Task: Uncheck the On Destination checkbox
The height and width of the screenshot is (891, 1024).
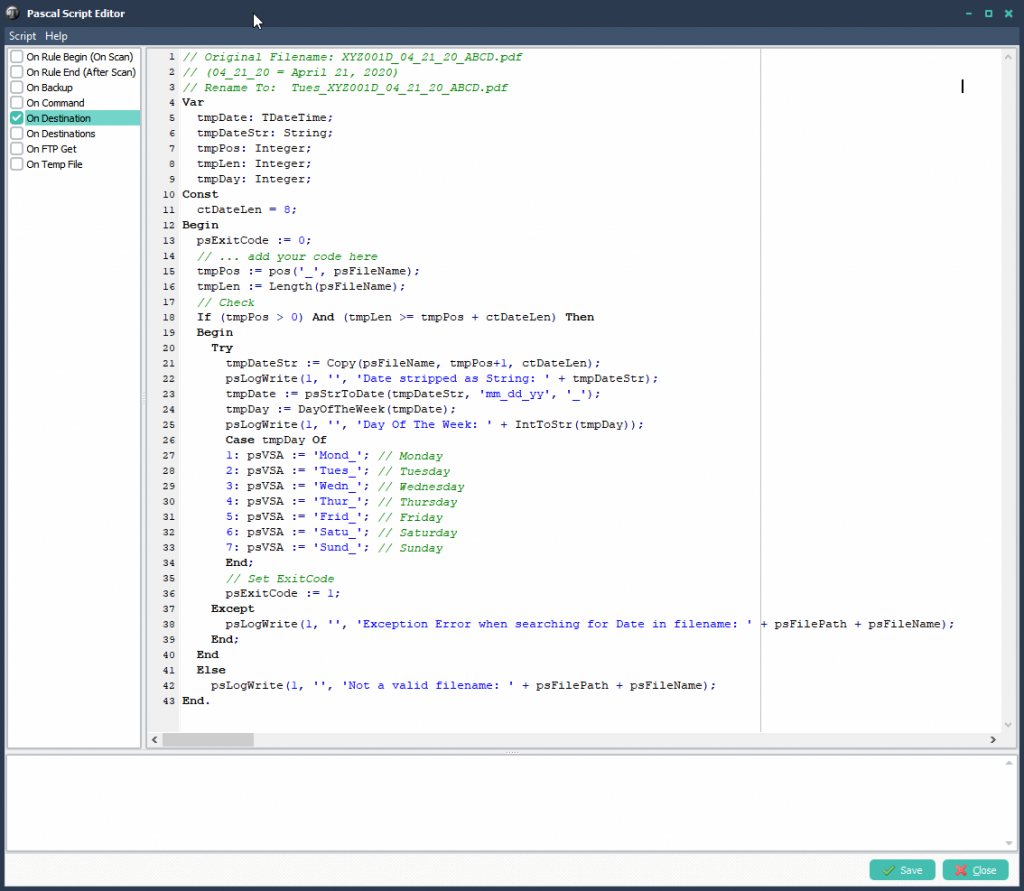Action: click(17, 118)
